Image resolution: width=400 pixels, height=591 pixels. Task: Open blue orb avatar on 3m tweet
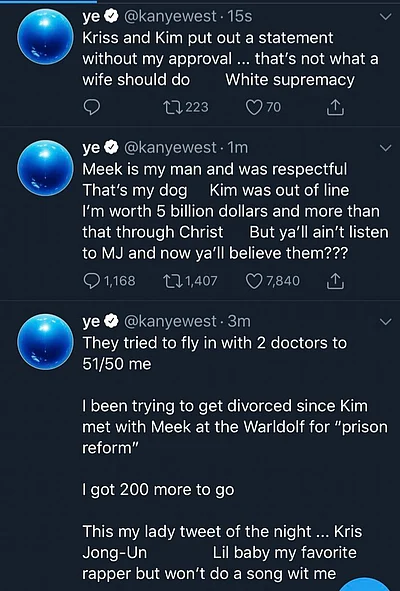(x=45, y=342)
